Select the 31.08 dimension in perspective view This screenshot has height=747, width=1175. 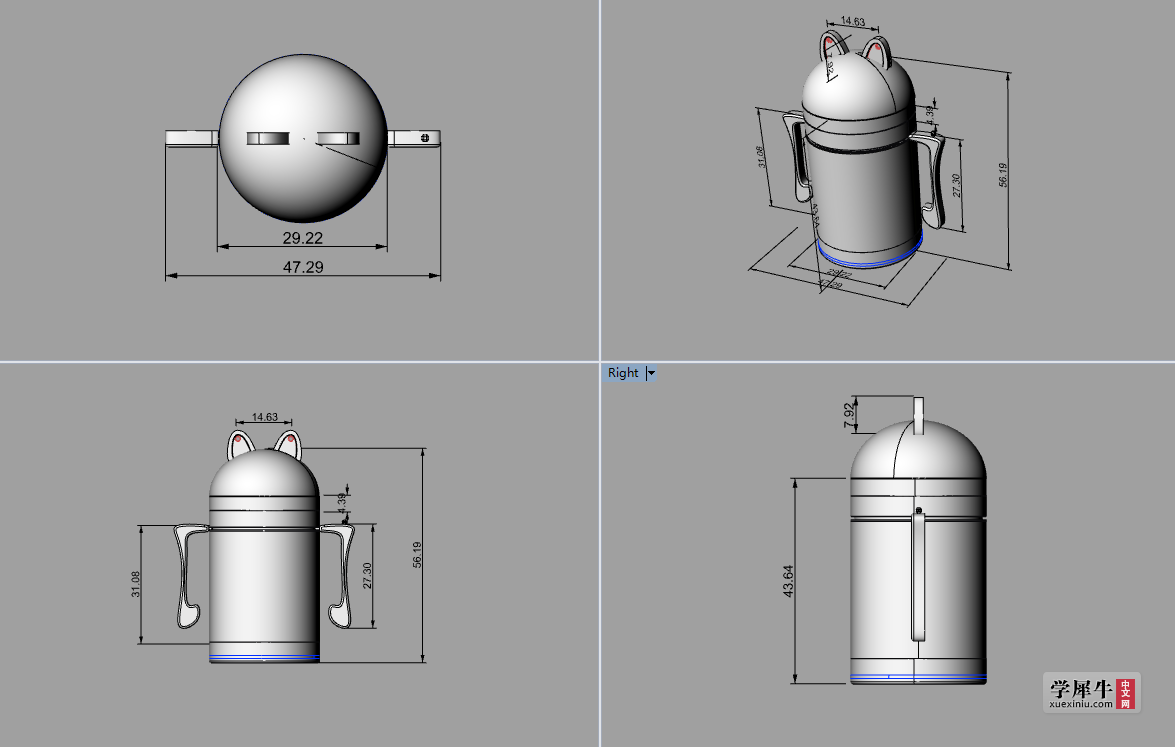click(x=761, y=157)
